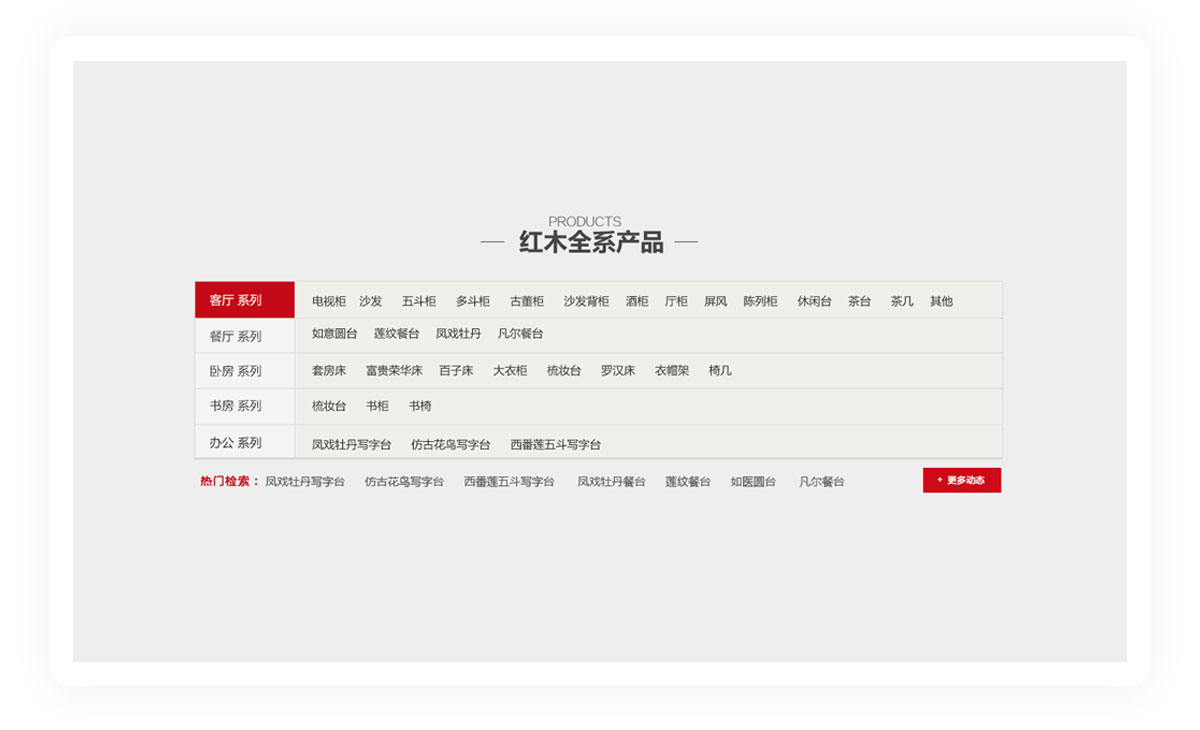Open the 电视柜 product link

[329, 301]
